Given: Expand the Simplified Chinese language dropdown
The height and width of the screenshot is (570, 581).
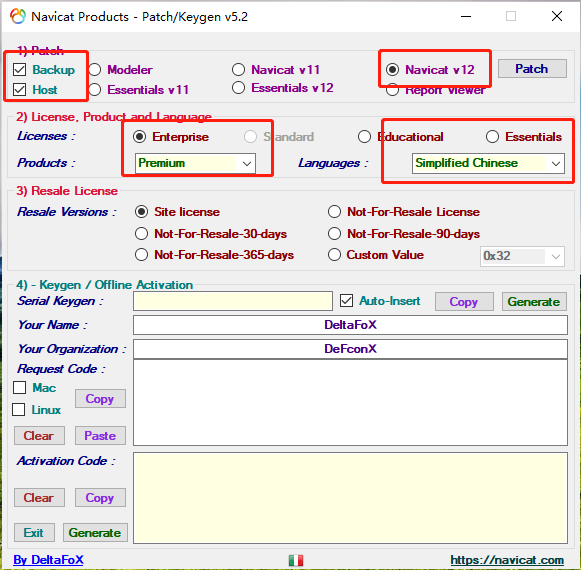Looking at the screenshot, I should [488, 163].
